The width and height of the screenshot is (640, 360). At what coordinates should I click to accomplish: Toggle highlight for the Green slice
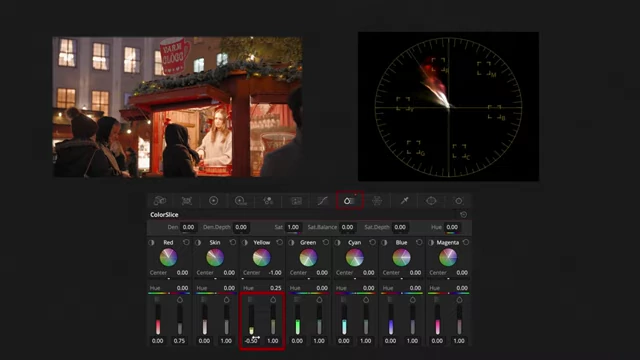[x=291, y=242]
